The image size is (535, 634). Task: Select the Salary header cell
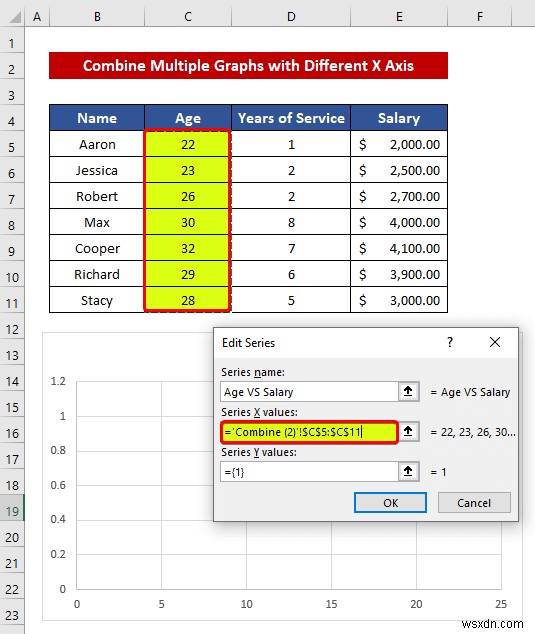[399, 118]
